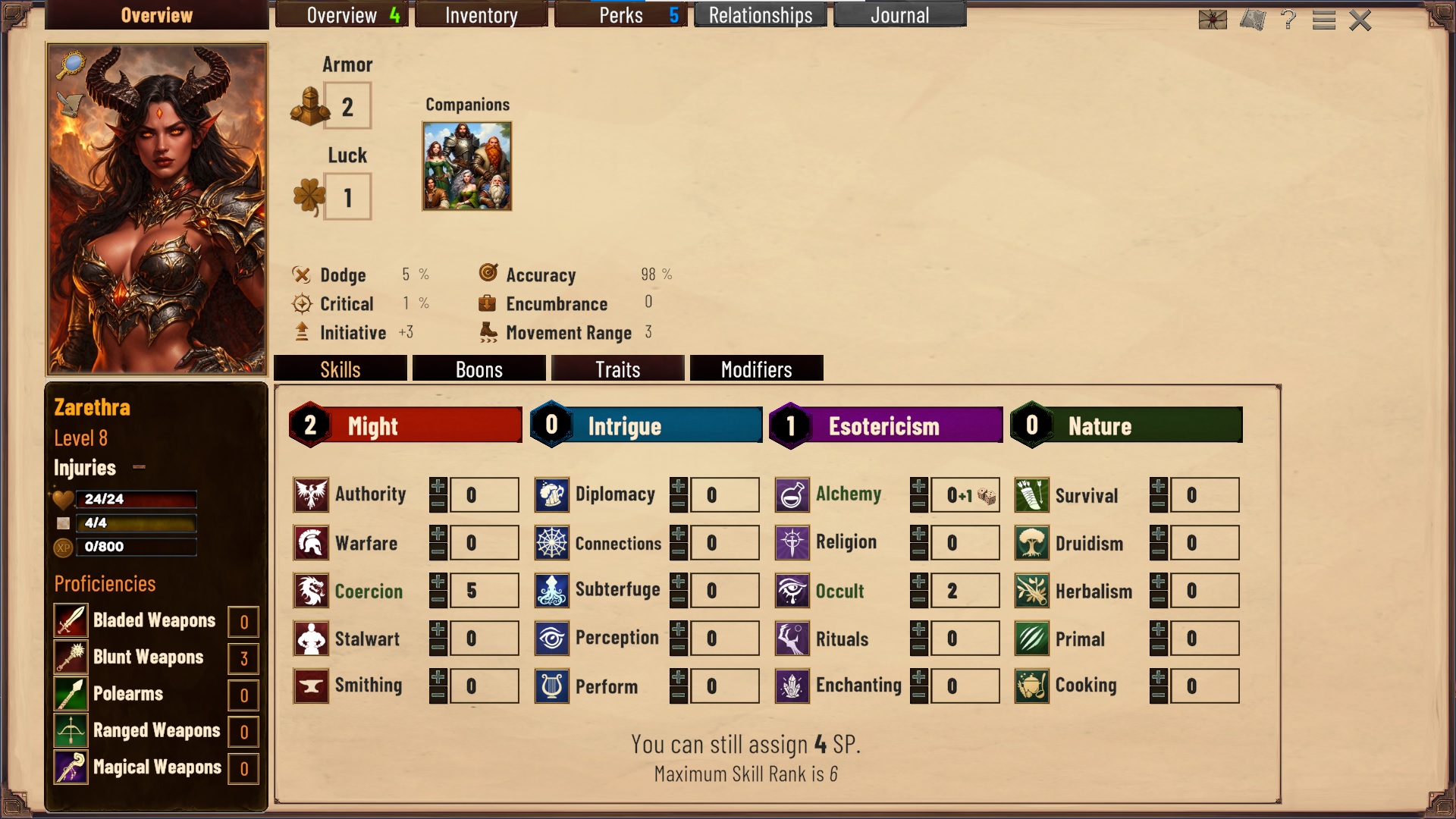1456x819 pixels.
Task: Click the Blunt Weapons mace icon
Action: [71, 657]
